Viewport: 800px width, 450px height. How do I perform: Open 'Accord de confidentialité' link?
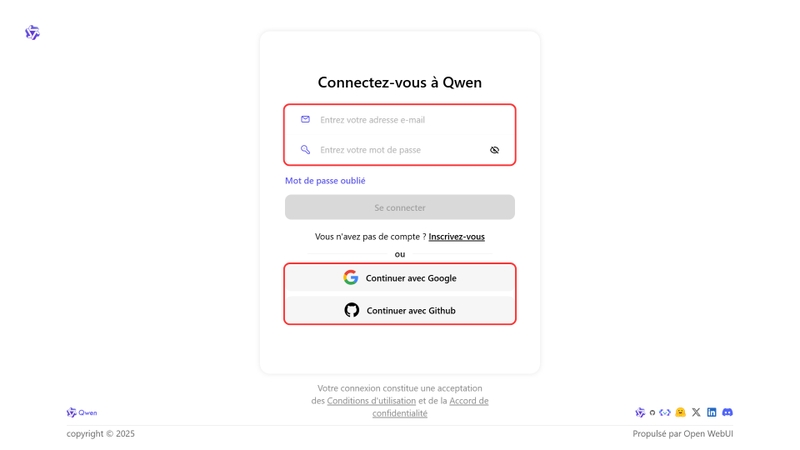click(x=431, y=407)
